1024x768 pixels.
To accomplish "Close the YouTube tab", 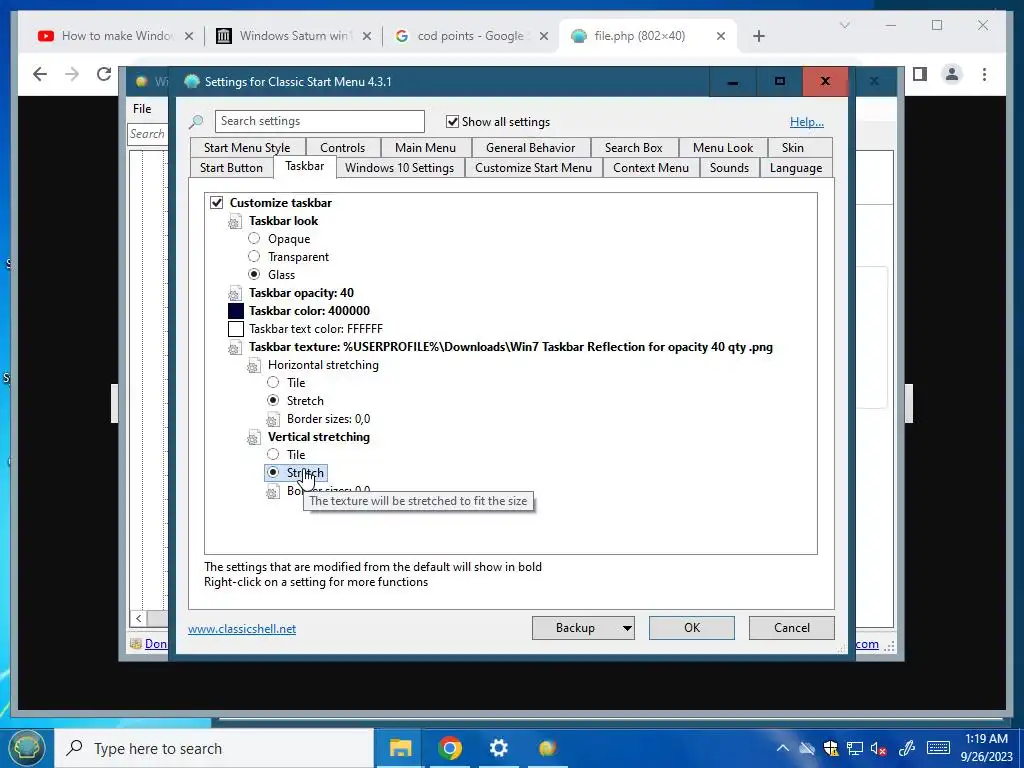I will [189, 36].
